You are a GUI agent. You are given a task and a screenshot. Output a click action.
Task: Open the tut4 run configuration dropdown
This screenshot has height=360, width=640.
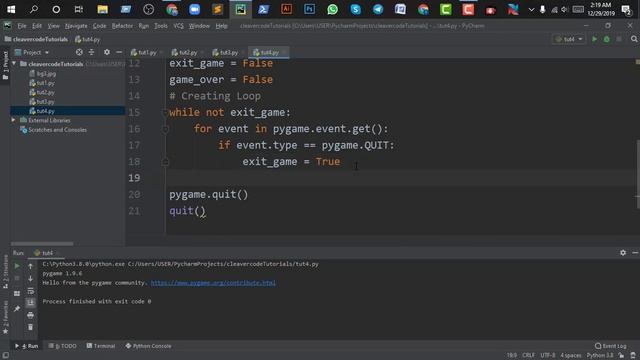[x=569, y=39]
